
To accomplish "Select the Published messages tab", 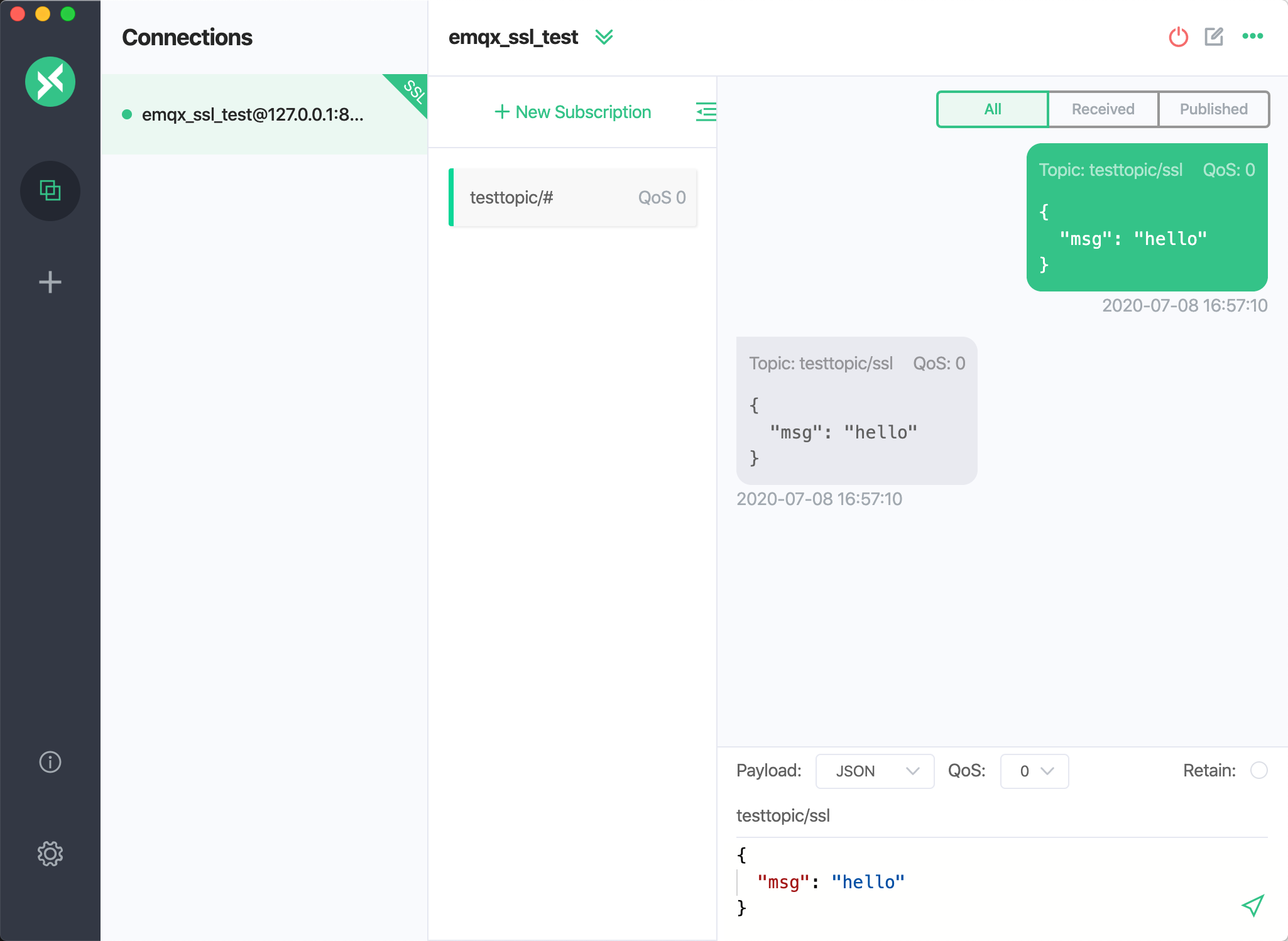I will point(1213,109).
